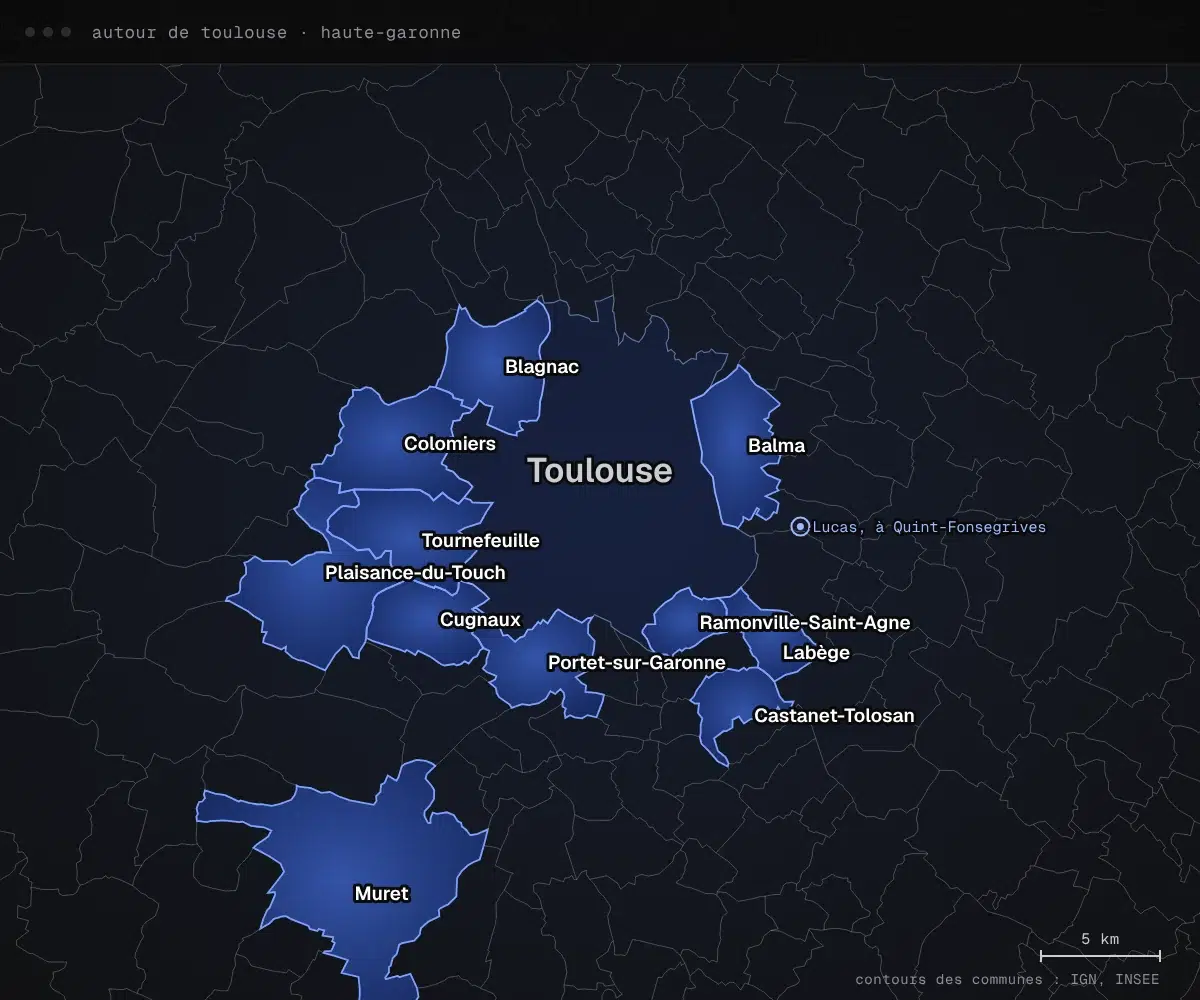The image size is (1200, 1000).
Task: Click the Lucas location marker dot
Action: tap(800, 527)
